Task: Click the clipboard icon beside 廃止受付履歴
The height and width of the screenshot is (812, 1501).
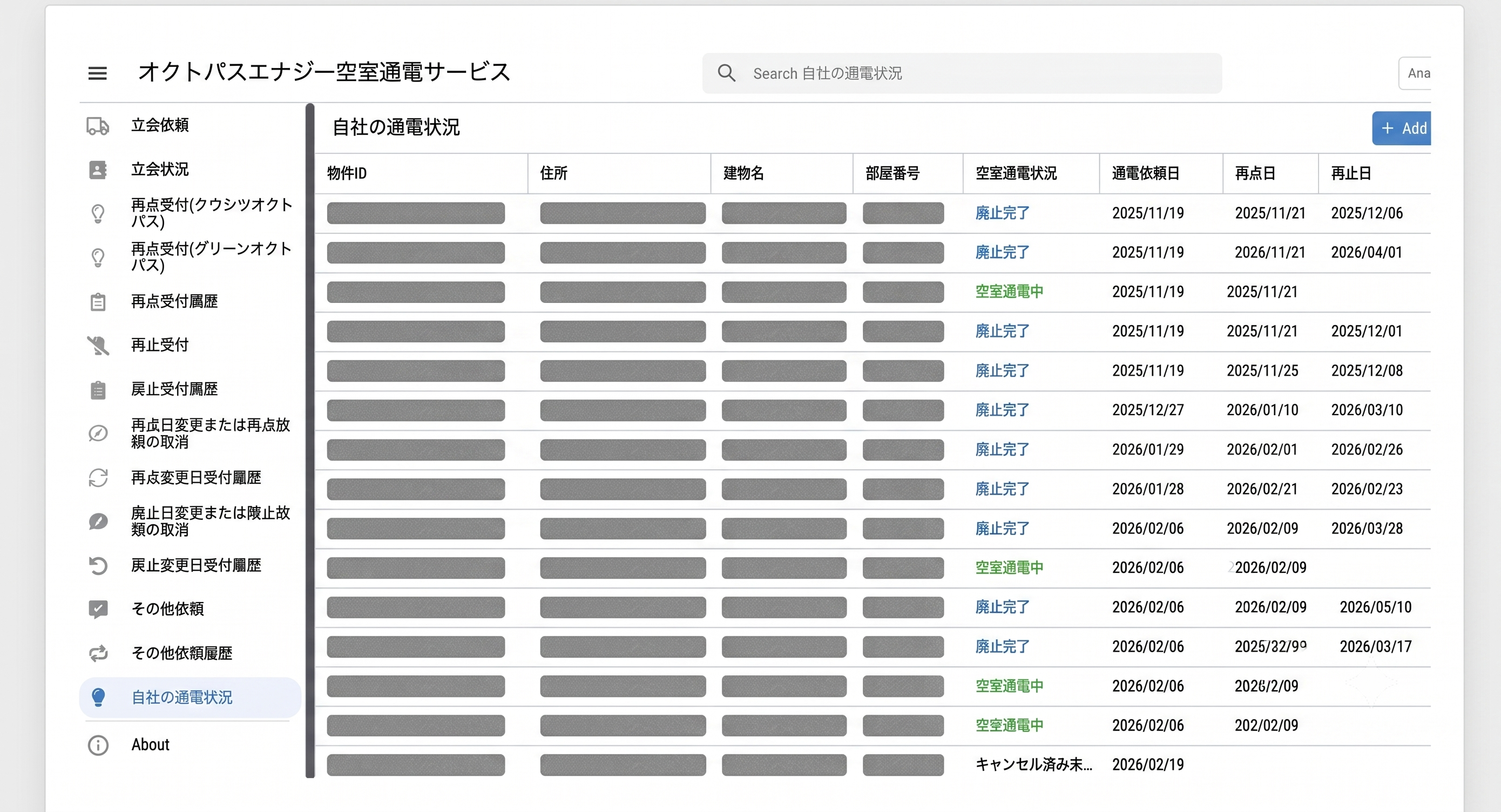Action: tap(98, 390)
